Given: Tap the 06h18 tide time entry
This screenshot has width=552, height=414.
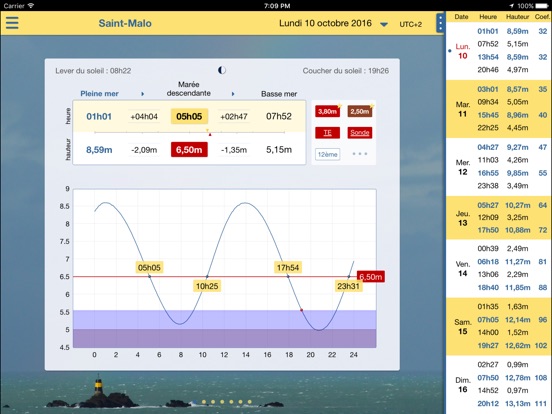Looking at the screenshot, I should pos(488,262).
